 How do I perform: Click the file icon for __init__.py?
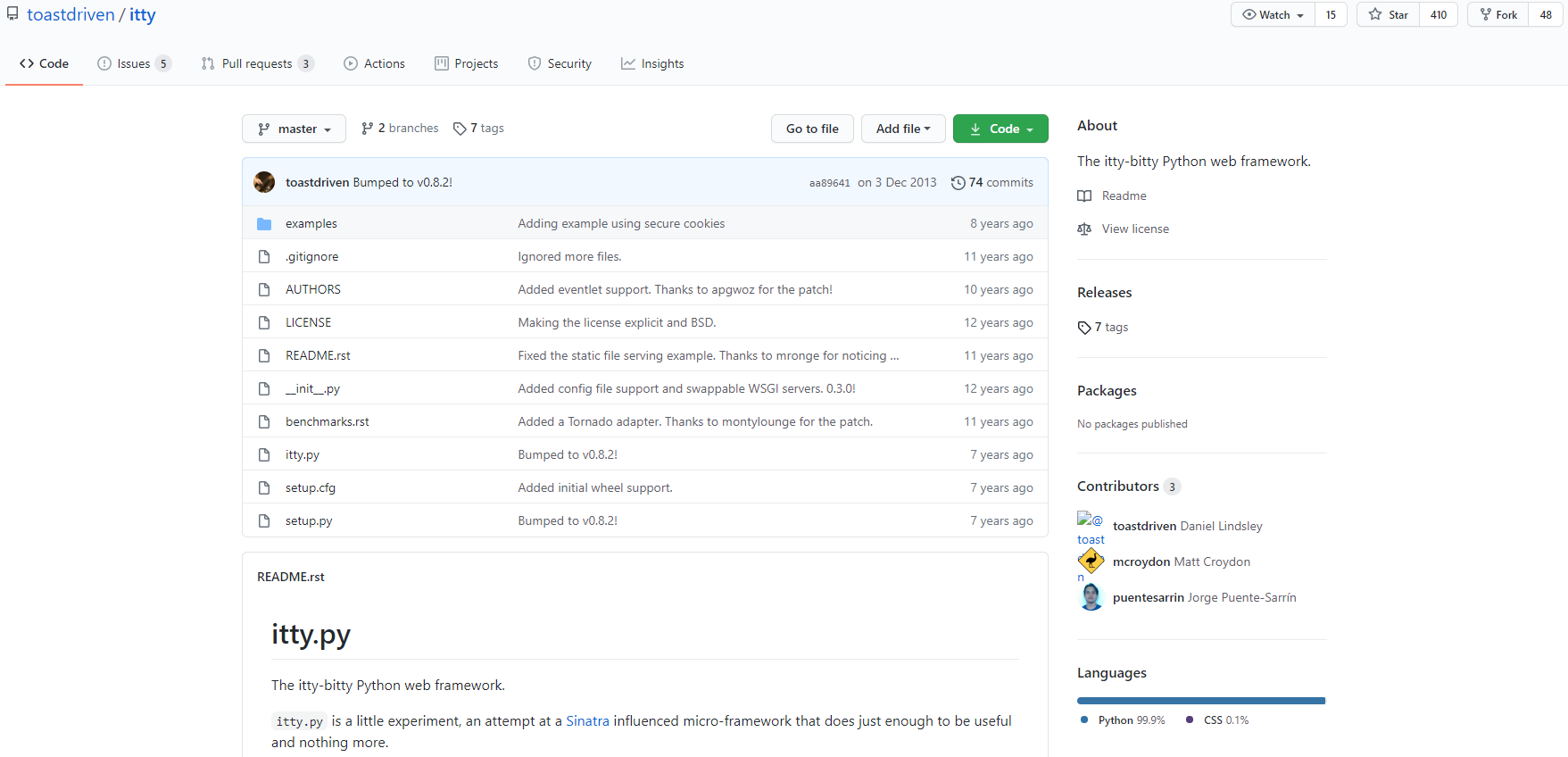pos(264,389)
